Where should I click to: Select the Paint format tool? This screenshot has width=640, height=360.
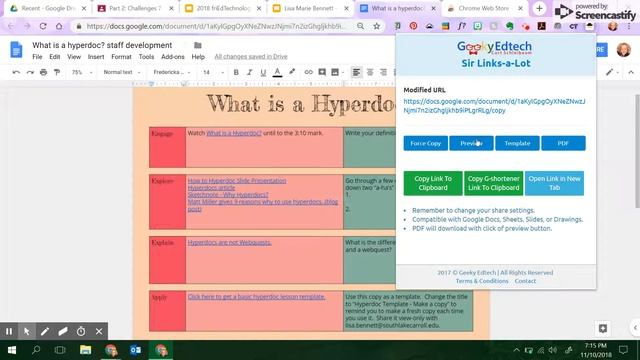(x=57, y=72)
